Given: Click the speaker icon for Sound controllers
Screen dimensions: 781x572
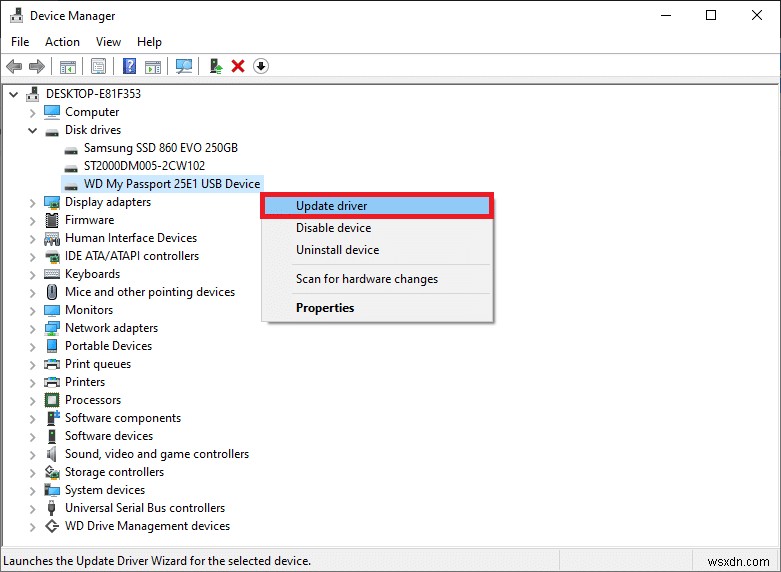Looking at the screenshot, I should pyautogui.click(x=52, y=454).
